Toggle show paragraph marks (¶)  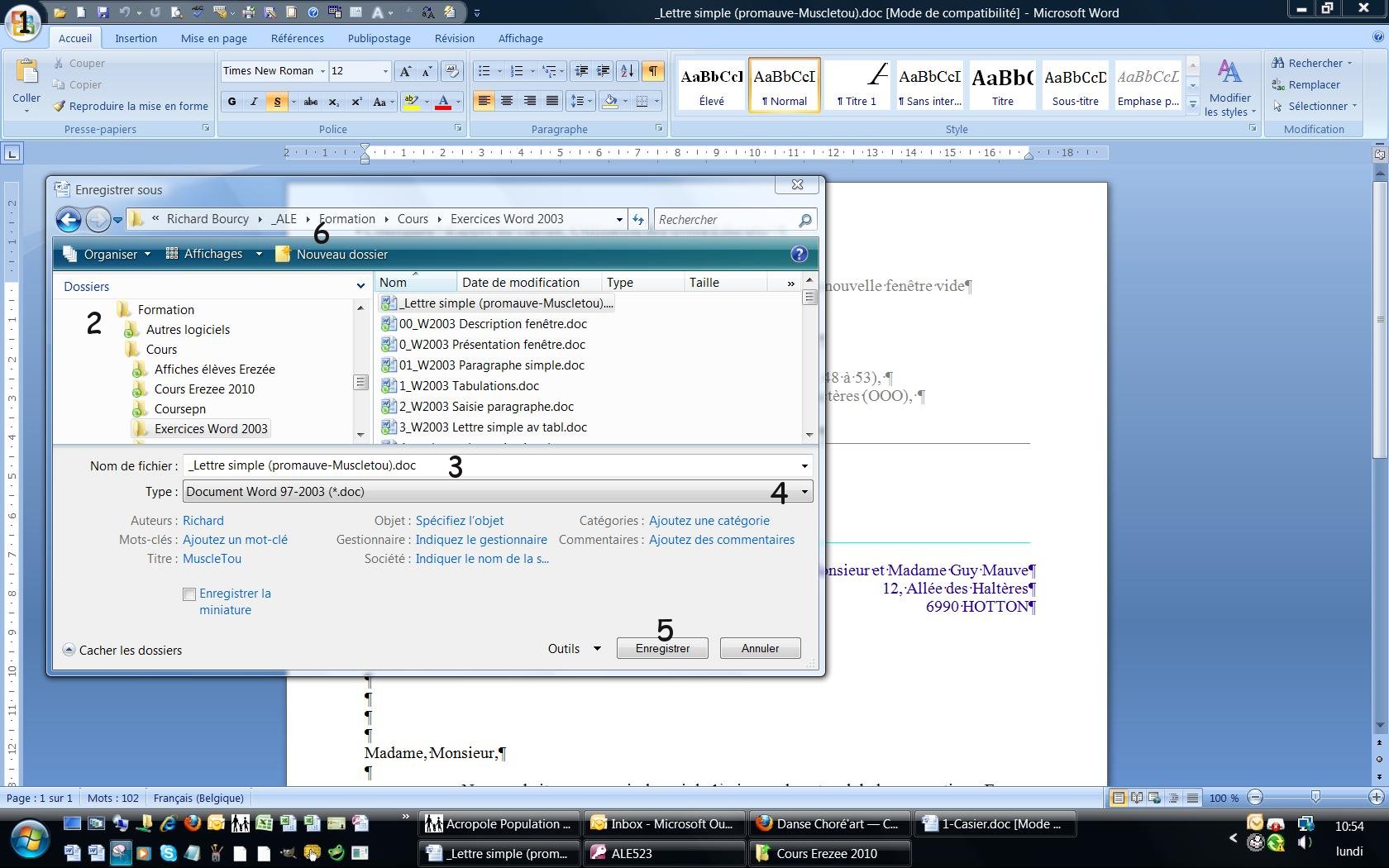coord(653,71)
